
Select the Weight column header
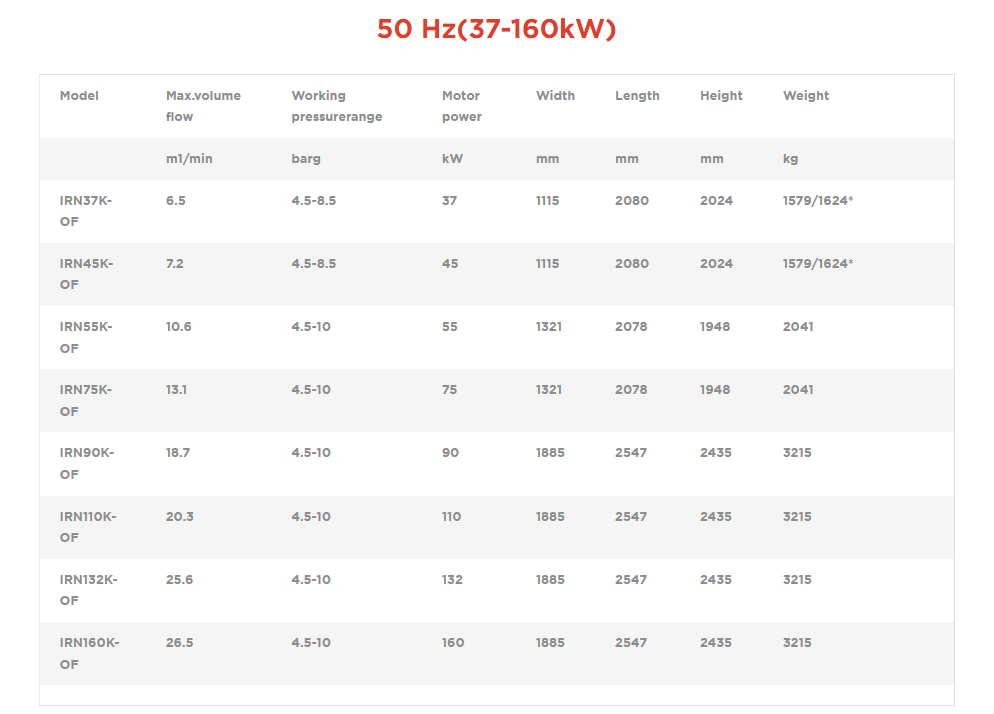[806, 96]
